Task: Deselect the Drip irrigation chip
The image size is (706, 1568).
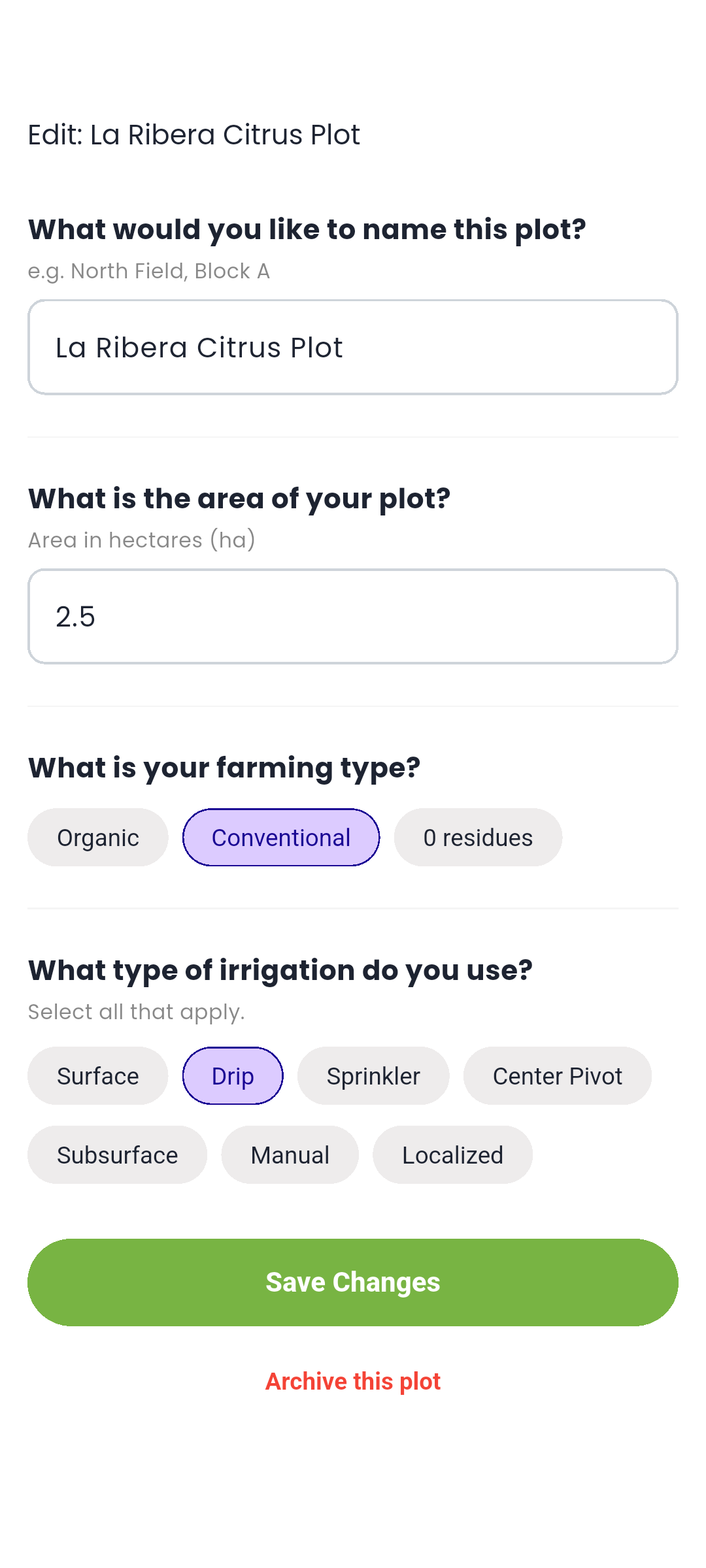Action: pyautogui.click(x=233, y=1076)
